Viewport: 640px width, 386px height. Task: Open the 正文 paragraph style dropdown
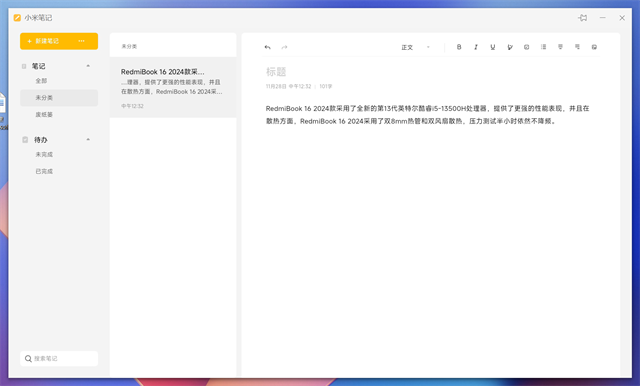pos(416,47)
